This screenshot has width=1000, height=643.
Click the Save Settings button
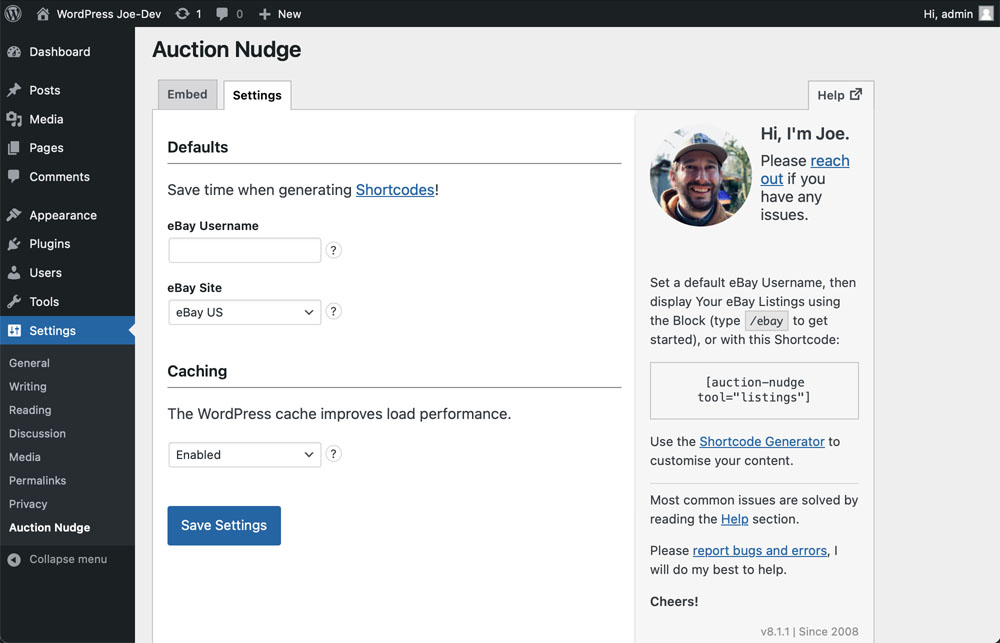[224, 526]
